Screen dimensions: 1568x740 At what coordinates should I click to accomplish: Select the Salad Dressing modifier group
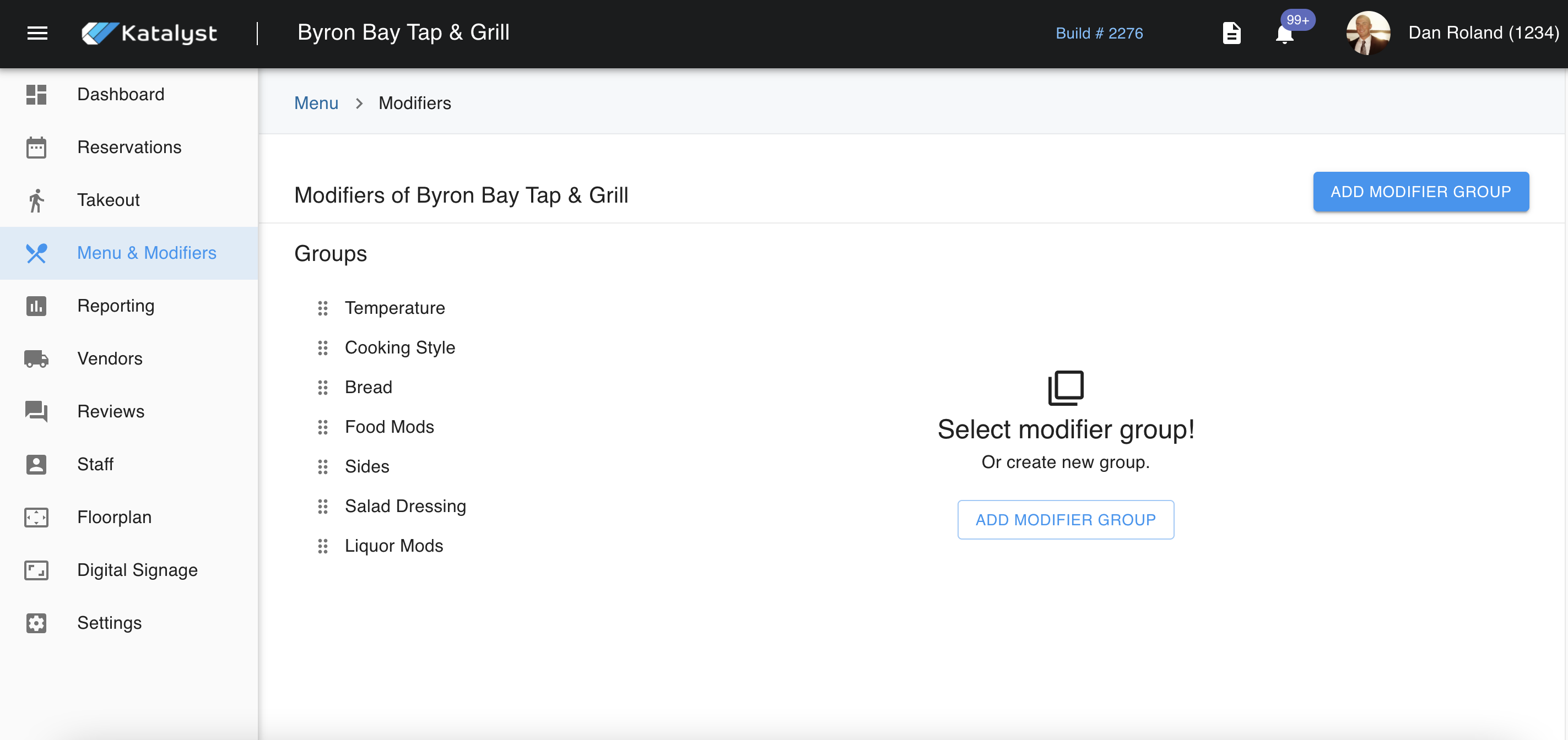tap(405, 507)
